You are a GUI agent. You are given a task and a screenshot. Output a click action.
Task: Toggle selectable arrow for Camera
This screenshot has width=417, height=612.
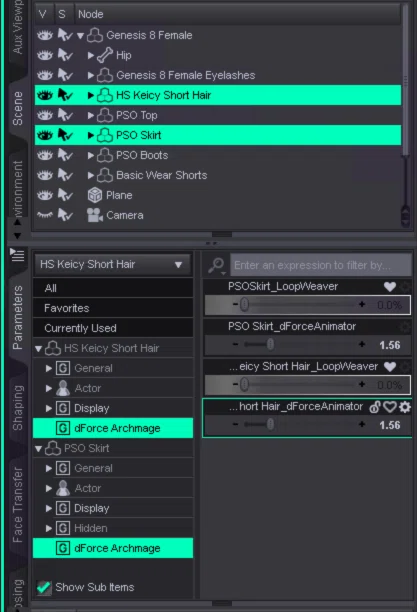coord(64,215)
